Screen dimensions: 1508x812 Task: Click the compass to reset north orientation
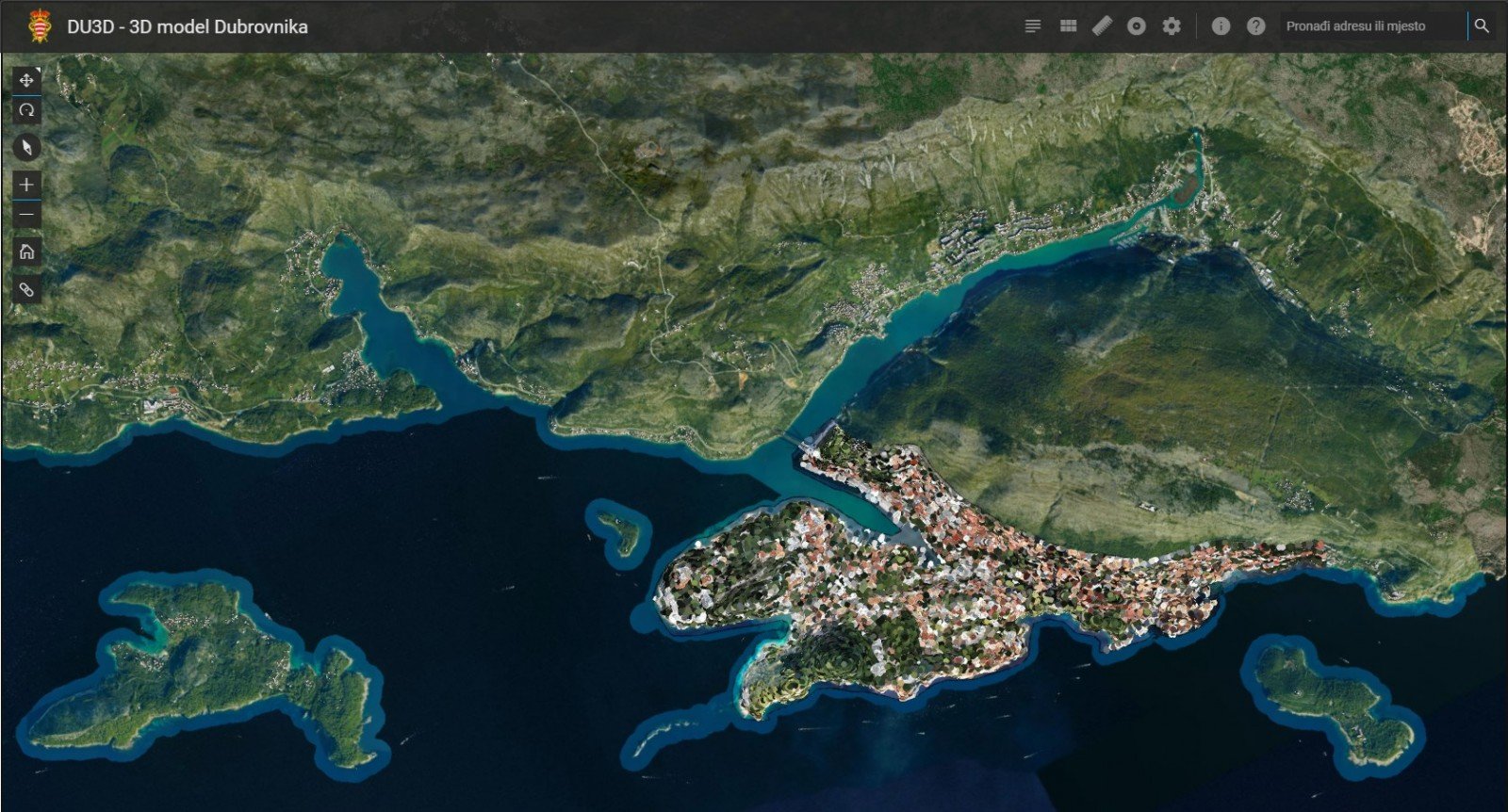point(26,147)
